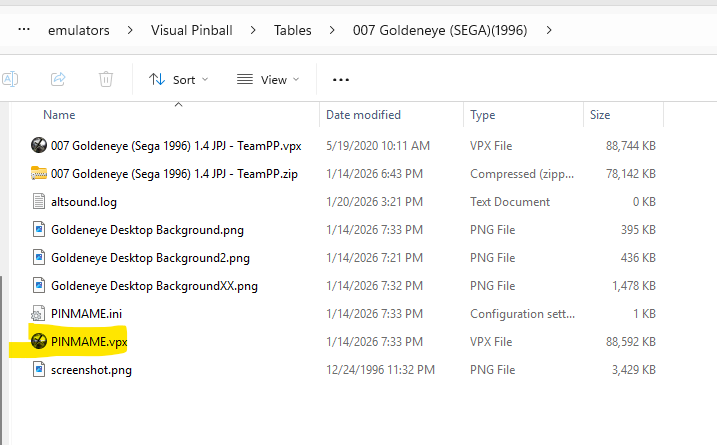717x445 pixels.
Task: Click the image icon of screenshot.png
Action: [x=39, y=369]
